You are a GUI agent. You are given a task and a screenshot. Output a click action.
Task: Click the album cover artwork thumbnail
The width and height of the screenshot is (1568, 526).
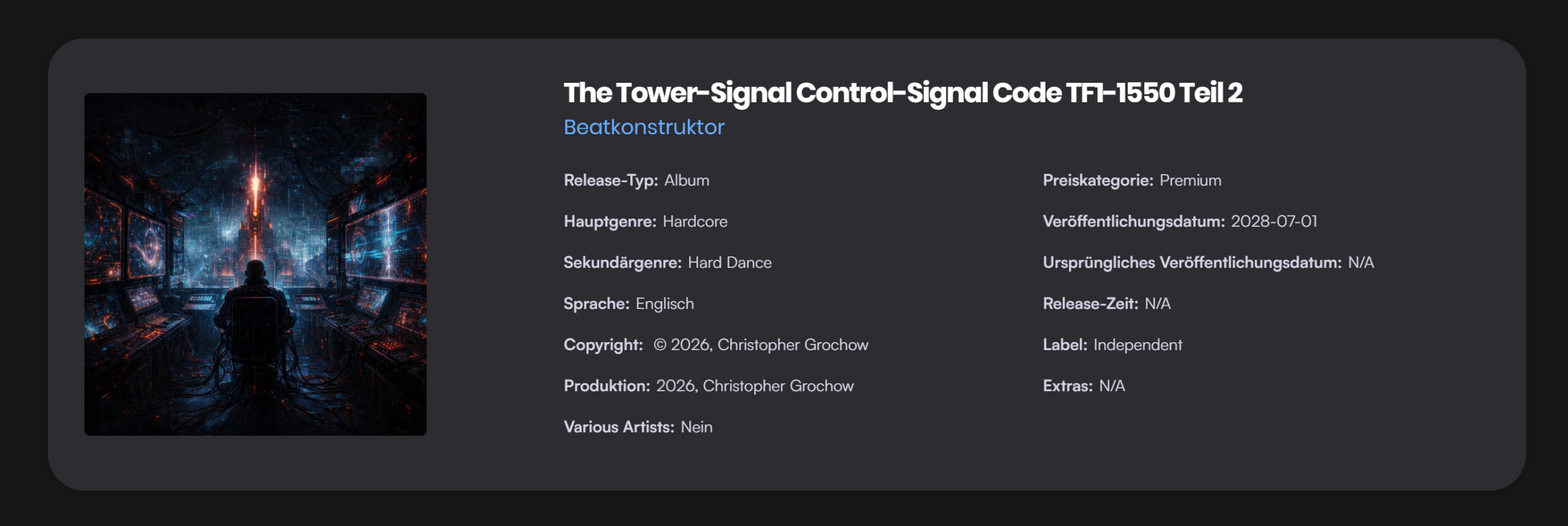point(255,264)
